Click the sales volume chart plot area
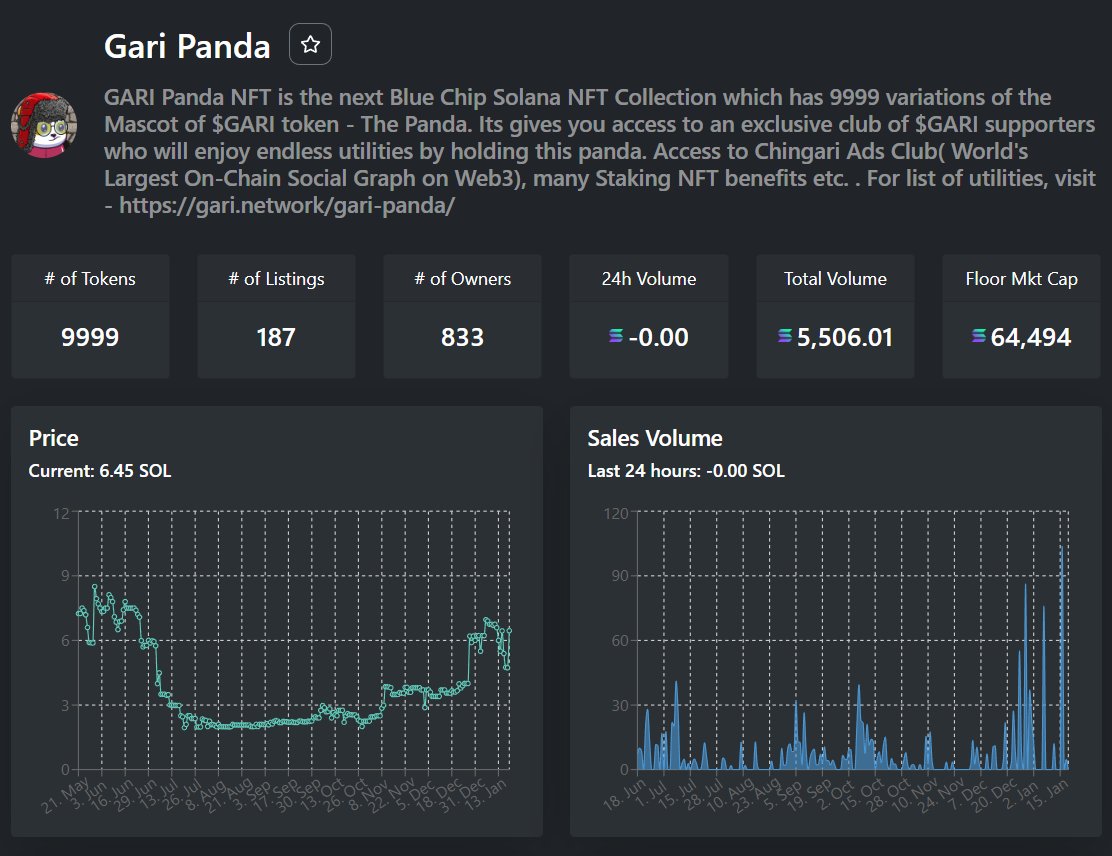 pyautogui.click(x=853, y=640)
